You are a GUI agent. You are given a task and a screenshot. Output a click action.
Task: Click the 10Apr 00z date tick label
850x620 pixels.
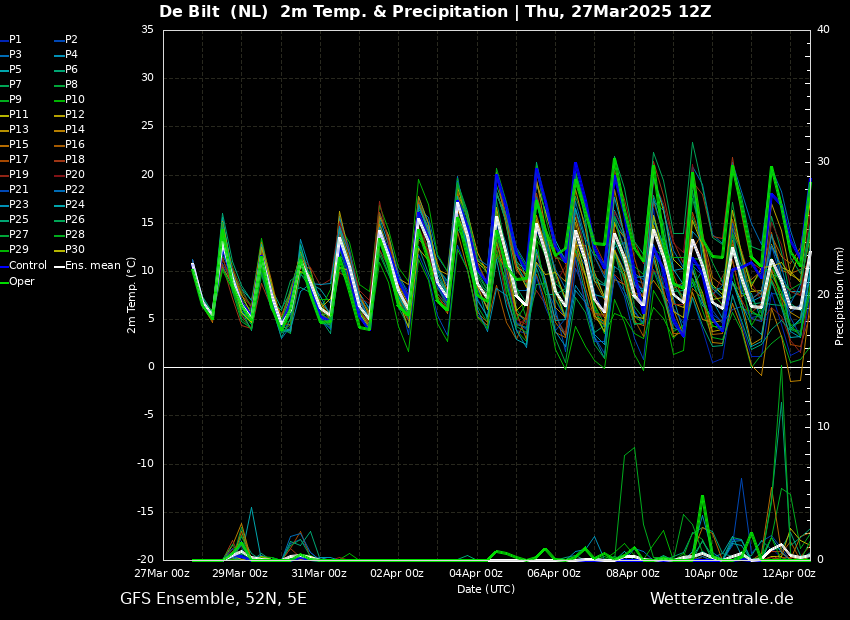pos(711,573)
